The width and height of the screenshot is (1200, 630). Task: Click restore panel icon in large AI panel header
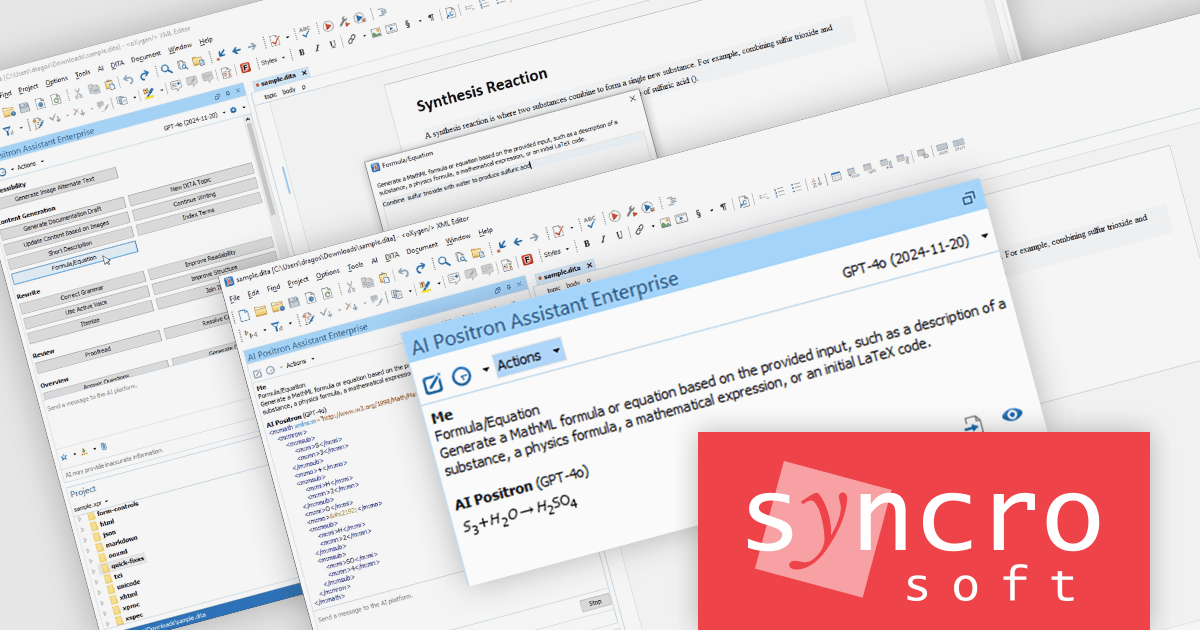[968, 199]
